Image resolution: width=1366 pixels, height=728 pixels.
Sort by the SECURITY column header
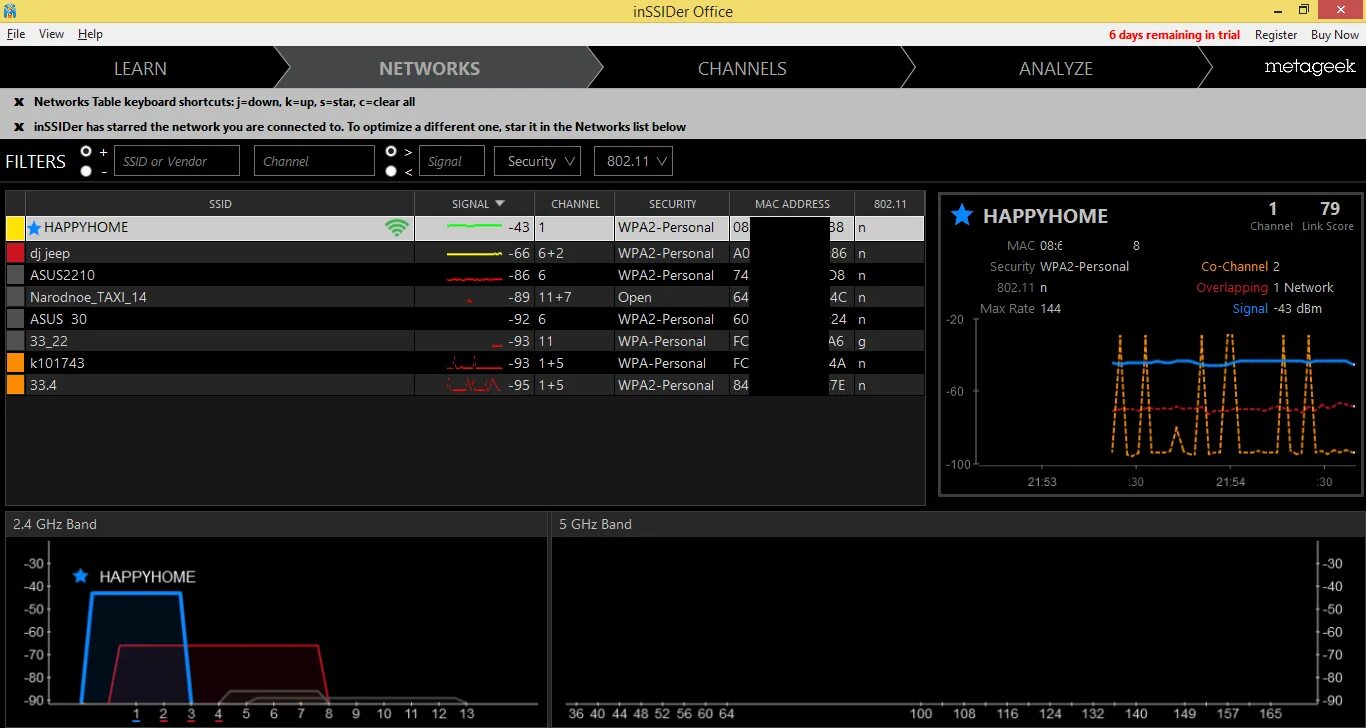point(672,204)
